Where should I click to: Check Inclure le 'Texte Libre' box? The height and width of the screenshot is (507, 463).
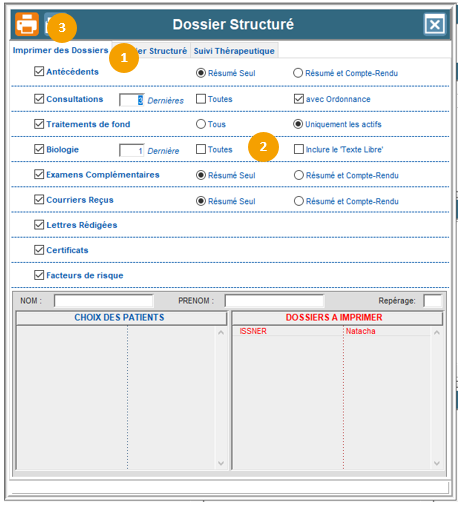click(299, 149)
